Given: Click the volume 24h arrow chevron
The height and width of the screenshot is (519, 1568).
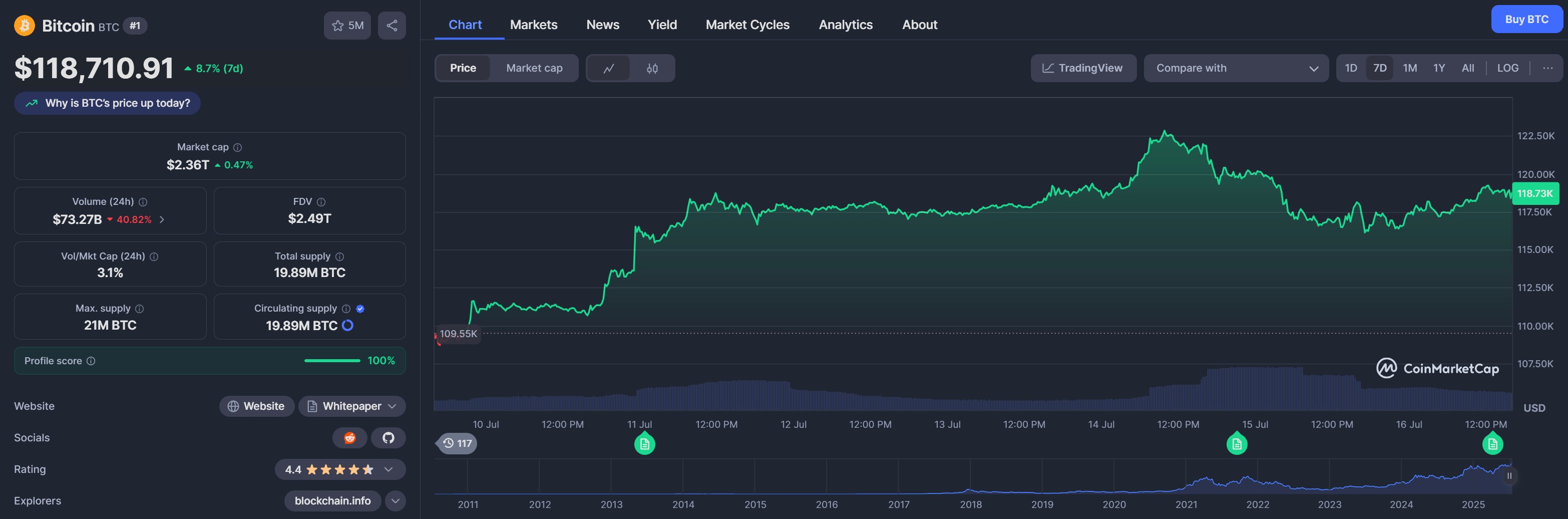Looking at the screenshot, I should click(162, 220).
